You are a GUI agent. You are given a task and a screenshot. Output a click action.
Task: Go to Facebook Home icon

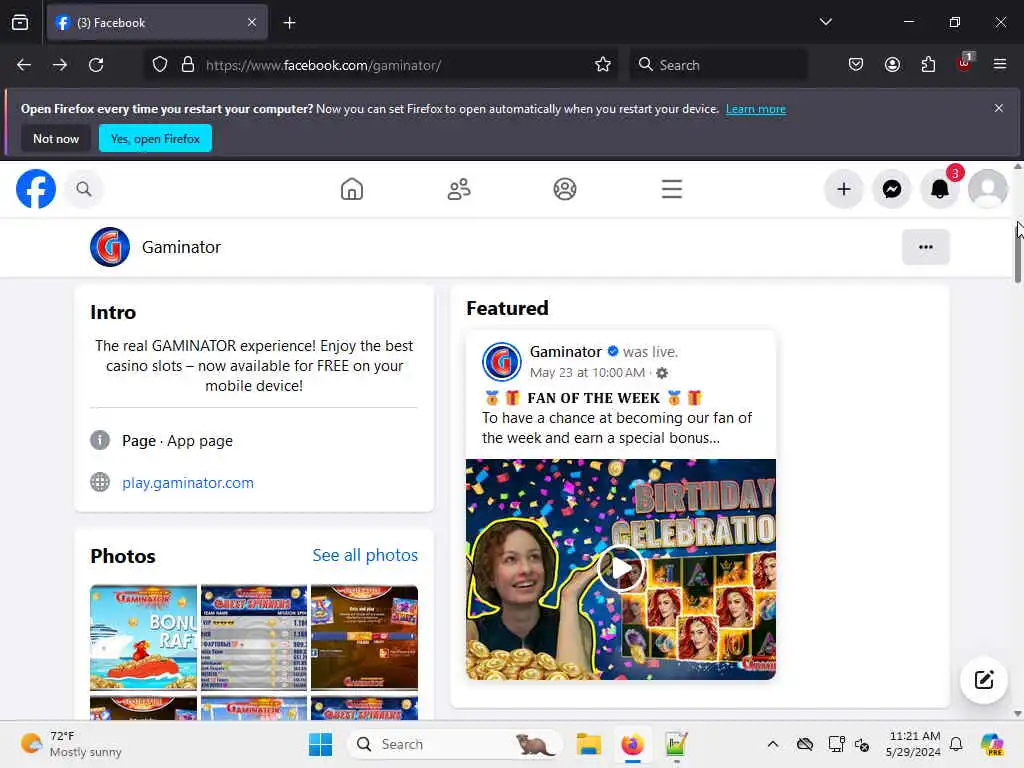coord(352,189)
